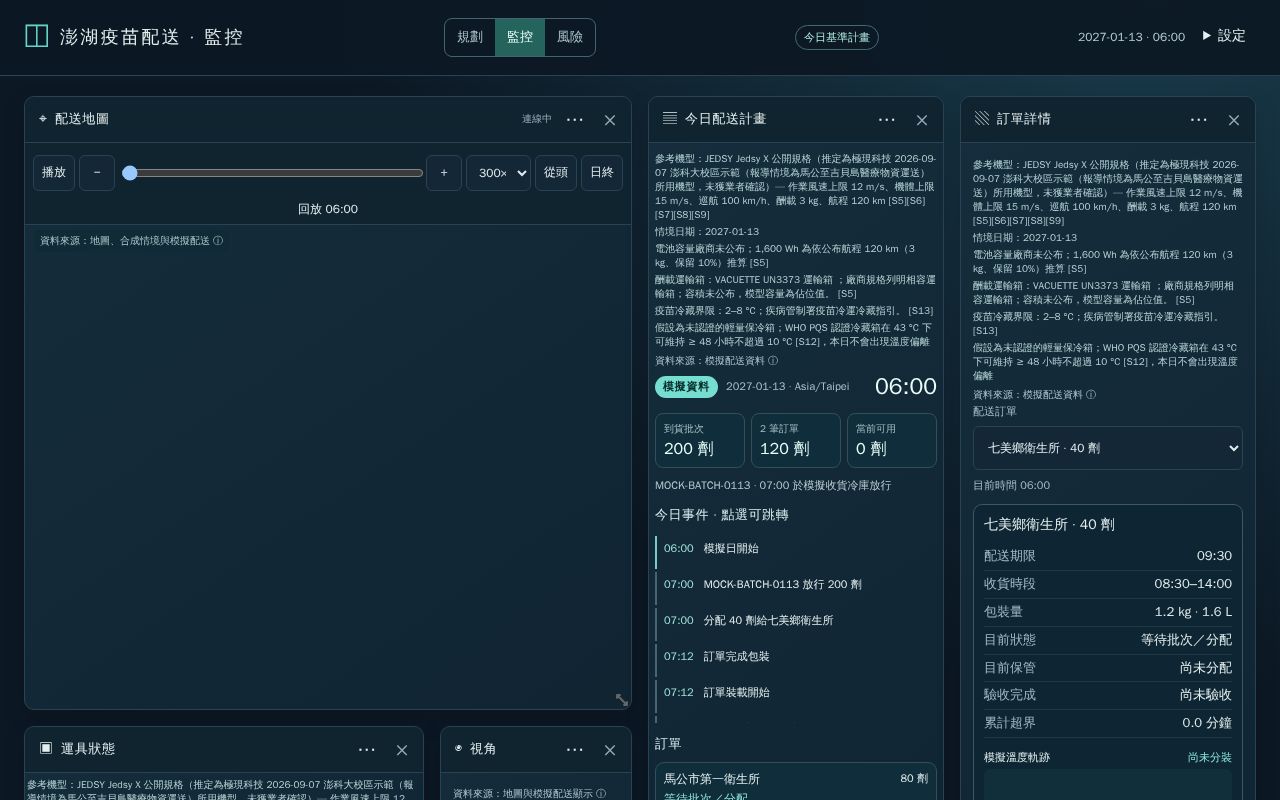
Task: Click the app logo icon beside 澎湖疫苗配送
Action: pyautogui.click(x=37, y=36)
